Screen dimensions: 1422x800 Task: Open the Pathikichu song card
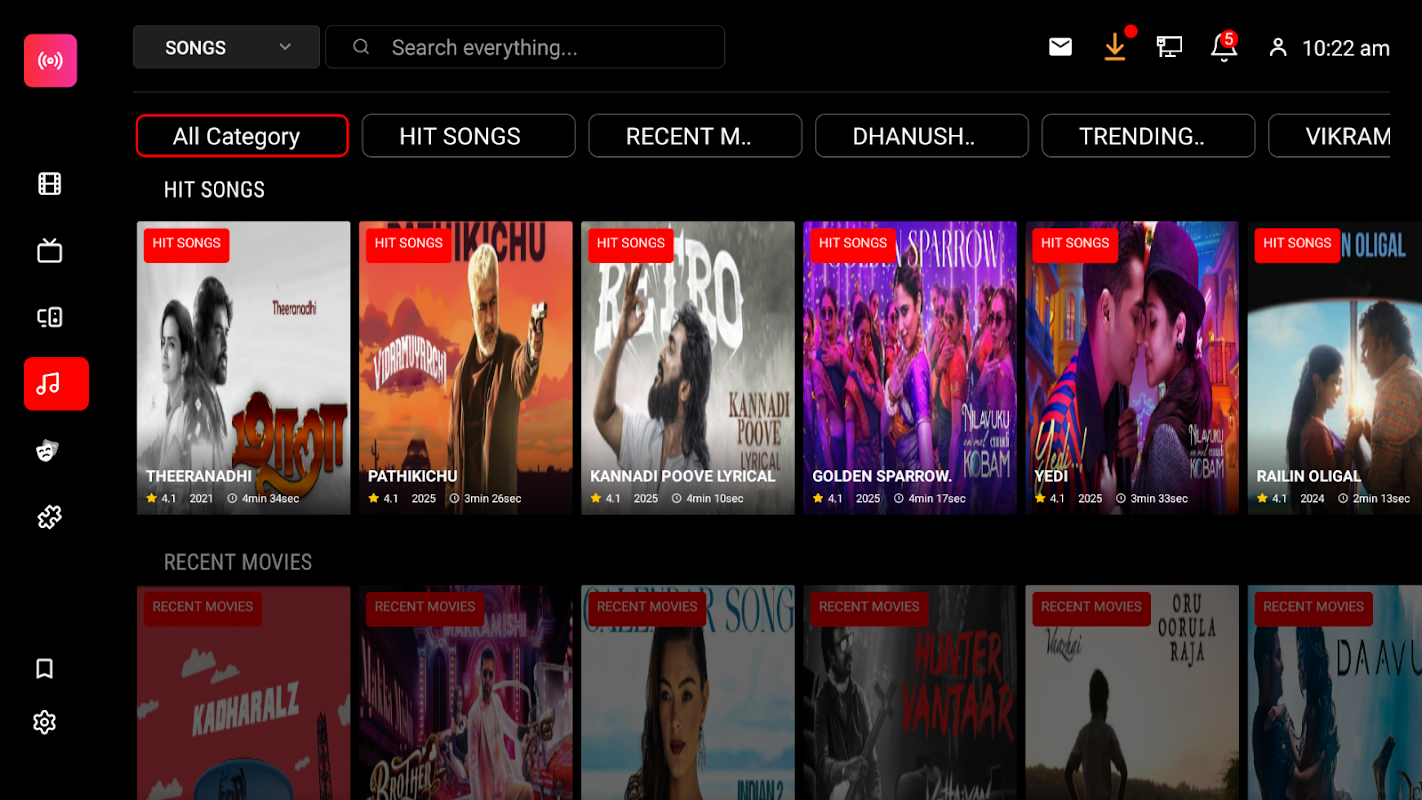click(x=466, y=368)
